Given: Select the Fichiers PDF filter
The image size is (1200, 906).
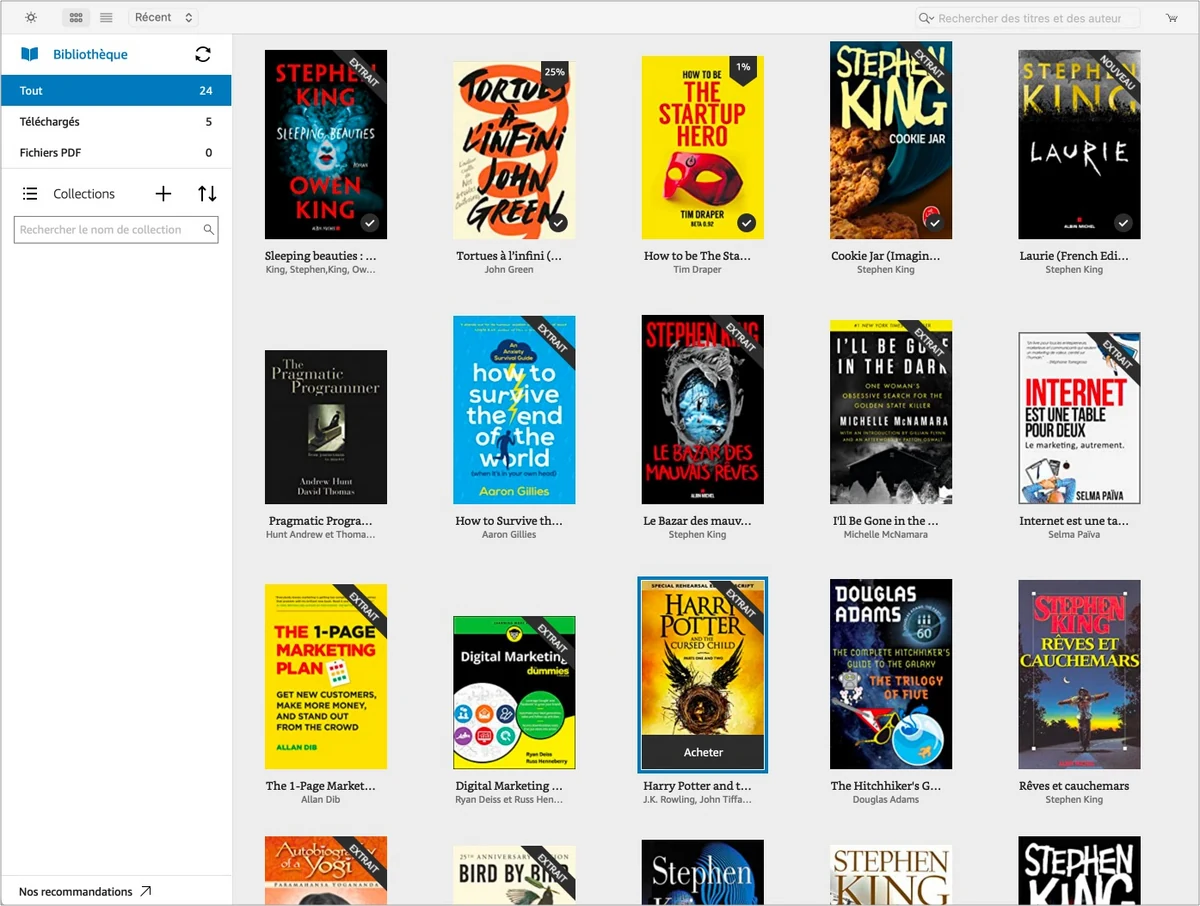Looking at the screenshot, I should [x=116, y=153].
